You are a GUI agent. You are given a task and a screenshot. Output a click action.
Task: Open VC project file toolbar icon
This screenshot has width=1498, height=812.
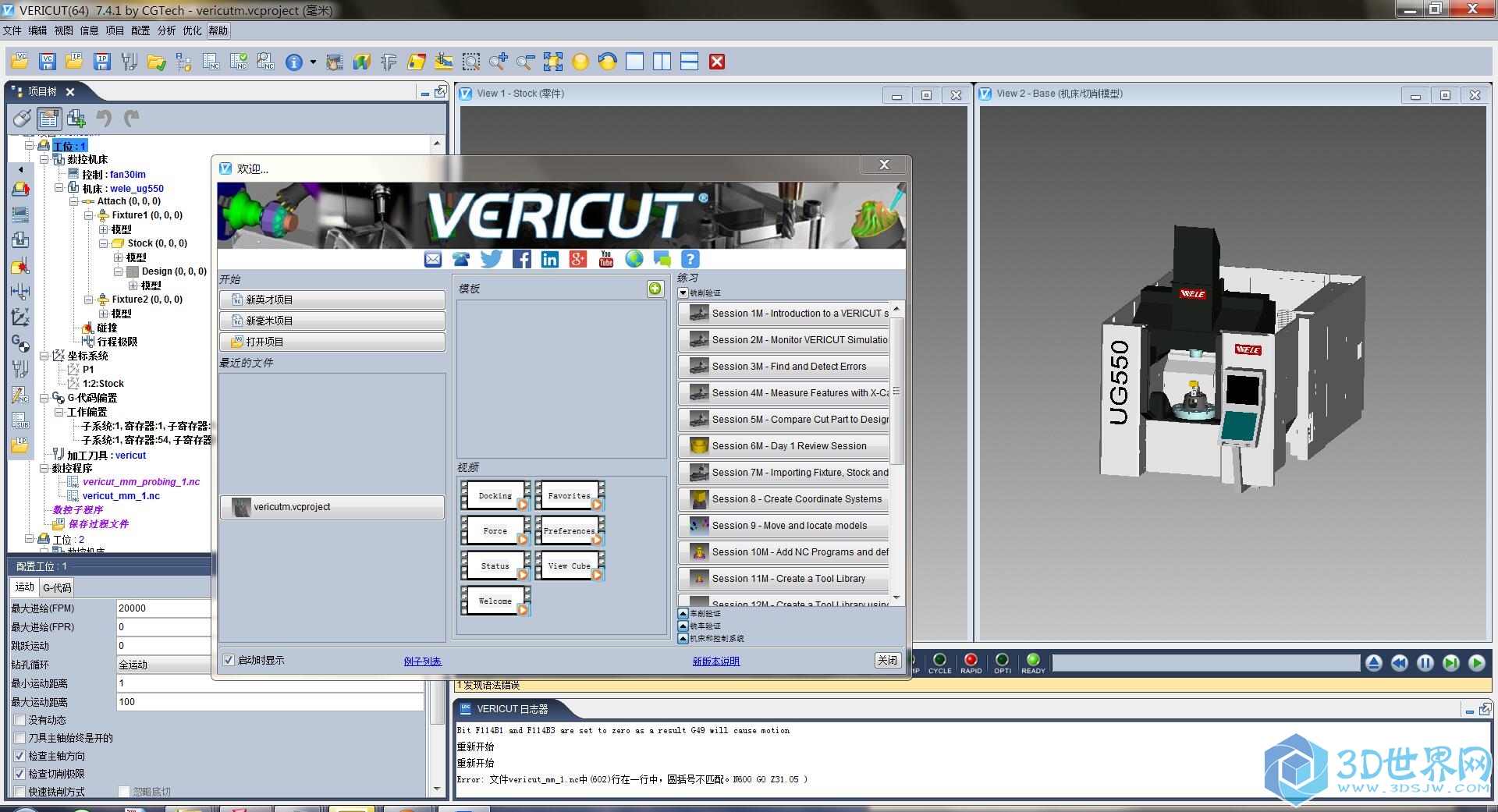tap(20, 62)
